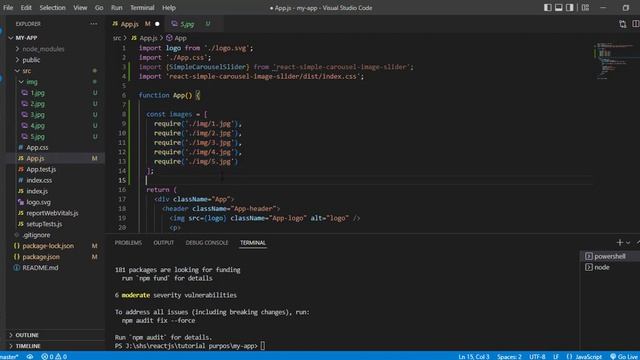Open the Selection menu
The width and height of the screenshot is (640, 360).
pyautogui.click(x=52, y=8)
